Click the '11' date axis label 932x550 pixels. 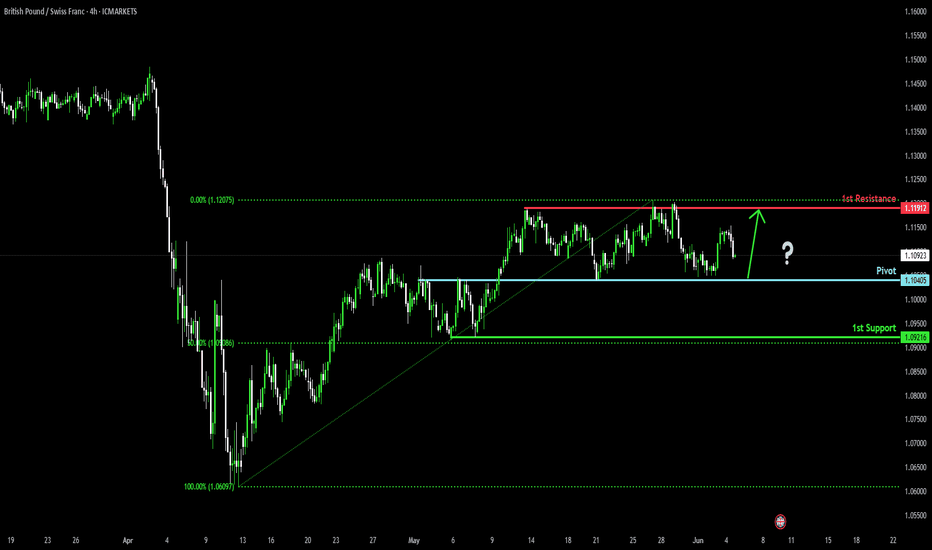(x=791, y=540)
